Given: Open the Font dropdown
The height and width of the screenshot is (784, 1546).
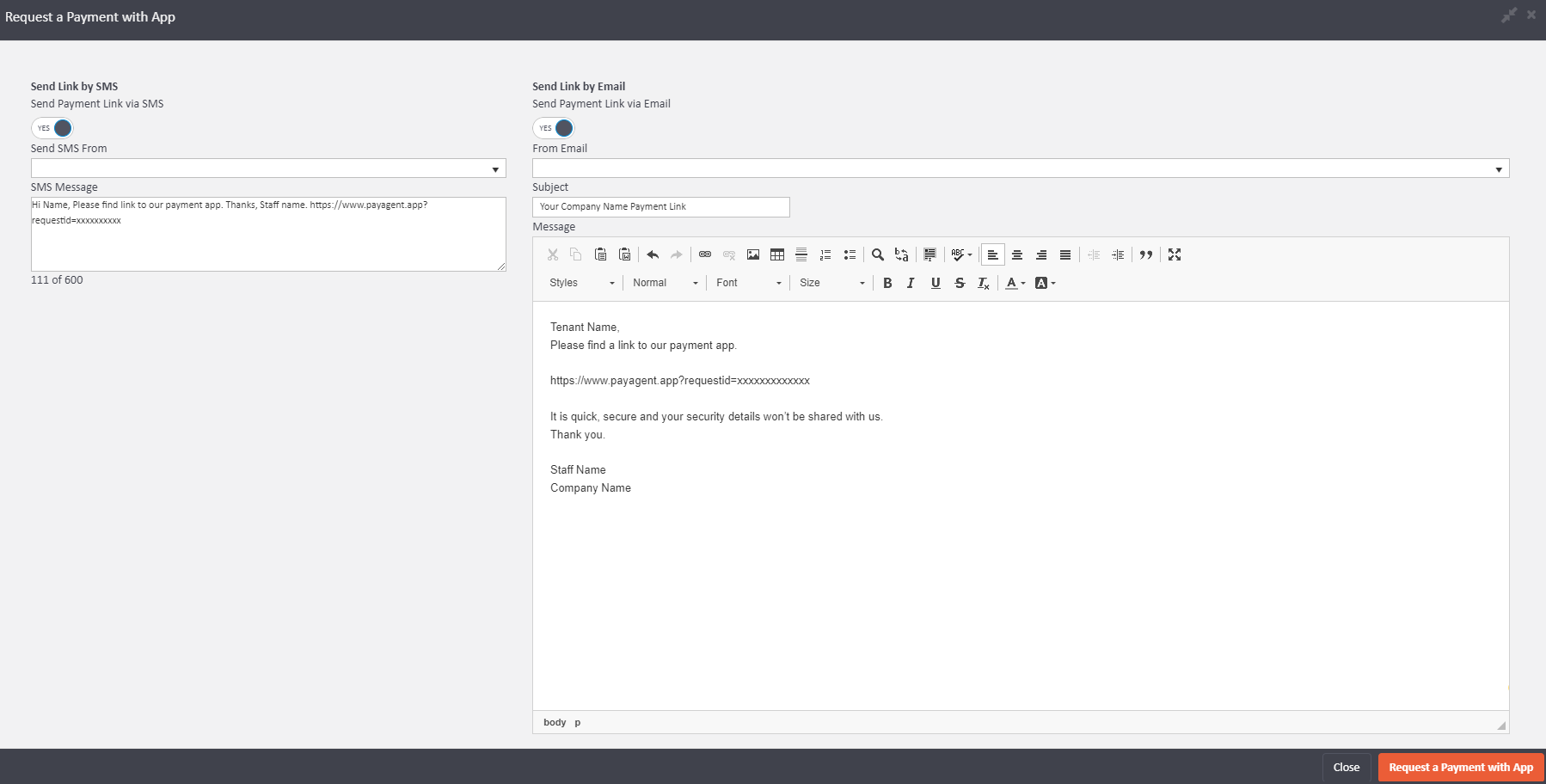Looking at the screenshot, I should [x=748, y=283].
